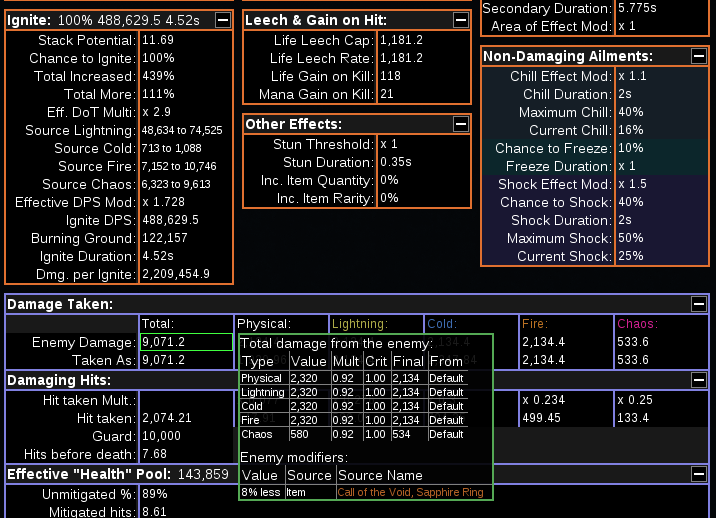Click the Chaos column header in Damage Taken
Viewport: 716px width, 518px height.
(637, 324)
